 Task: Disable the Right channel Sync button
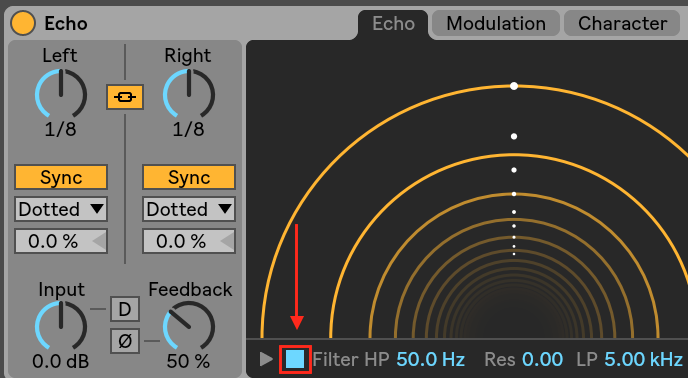pyautogui.click(x=189, y=177)
